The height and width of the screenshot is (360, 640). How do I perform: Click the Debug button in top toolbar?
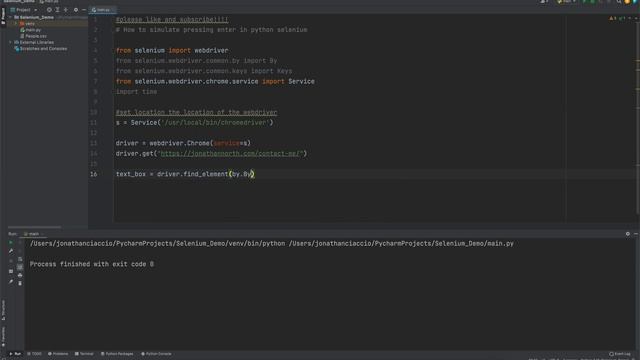pyautogui.click(x=593, y=2)
